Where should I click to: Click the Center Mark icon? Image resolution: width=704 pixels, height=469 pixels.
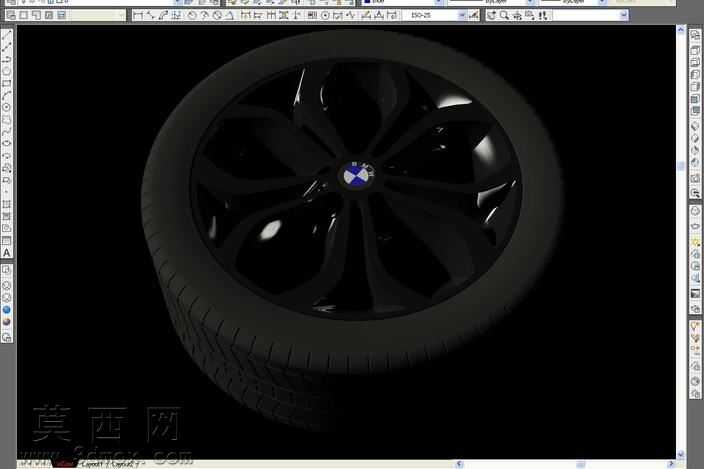point(325,15)
